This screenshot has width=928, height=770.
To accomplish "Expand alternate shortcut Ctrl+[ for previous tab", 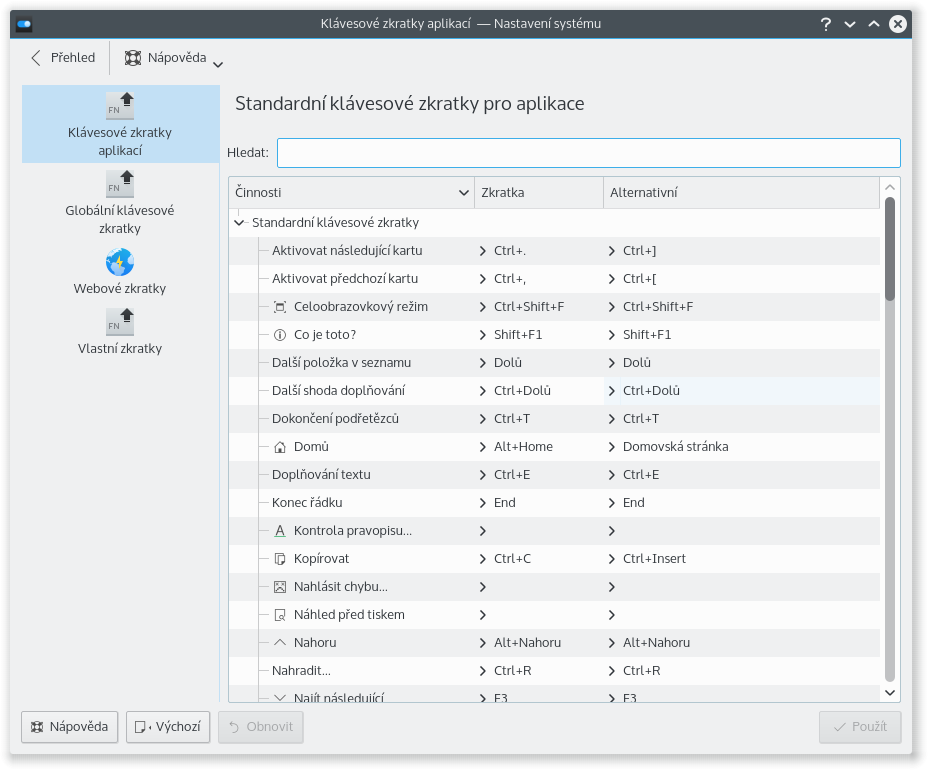I will (x=612, y=279).
